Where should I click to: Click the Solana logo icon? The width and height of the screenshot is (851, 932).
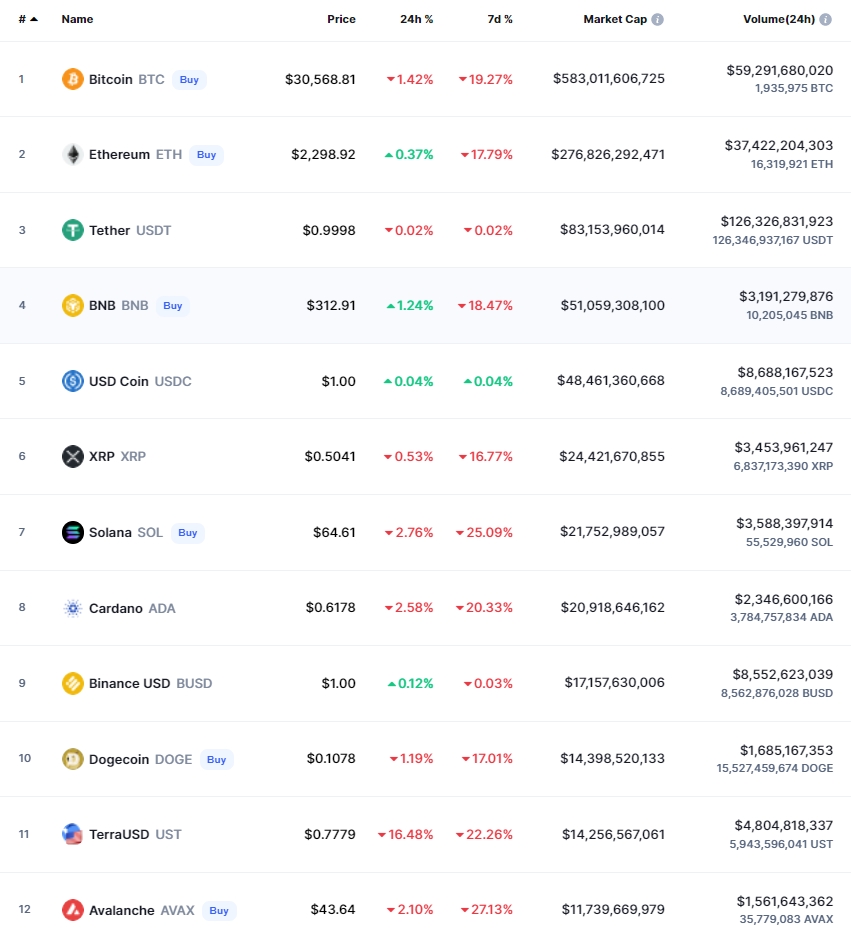click(x=73, y=532)
